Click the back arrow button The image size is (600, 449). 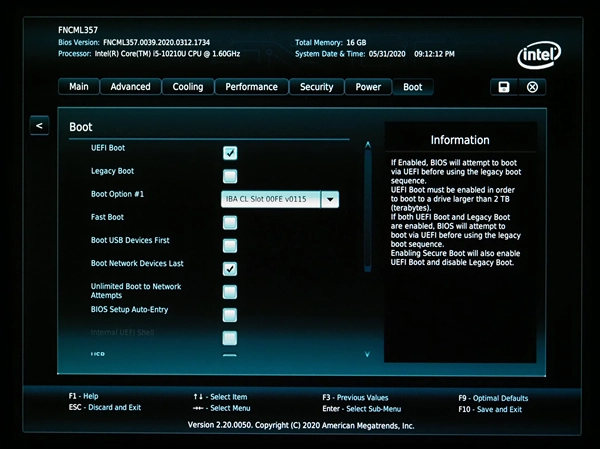point(39,126)
